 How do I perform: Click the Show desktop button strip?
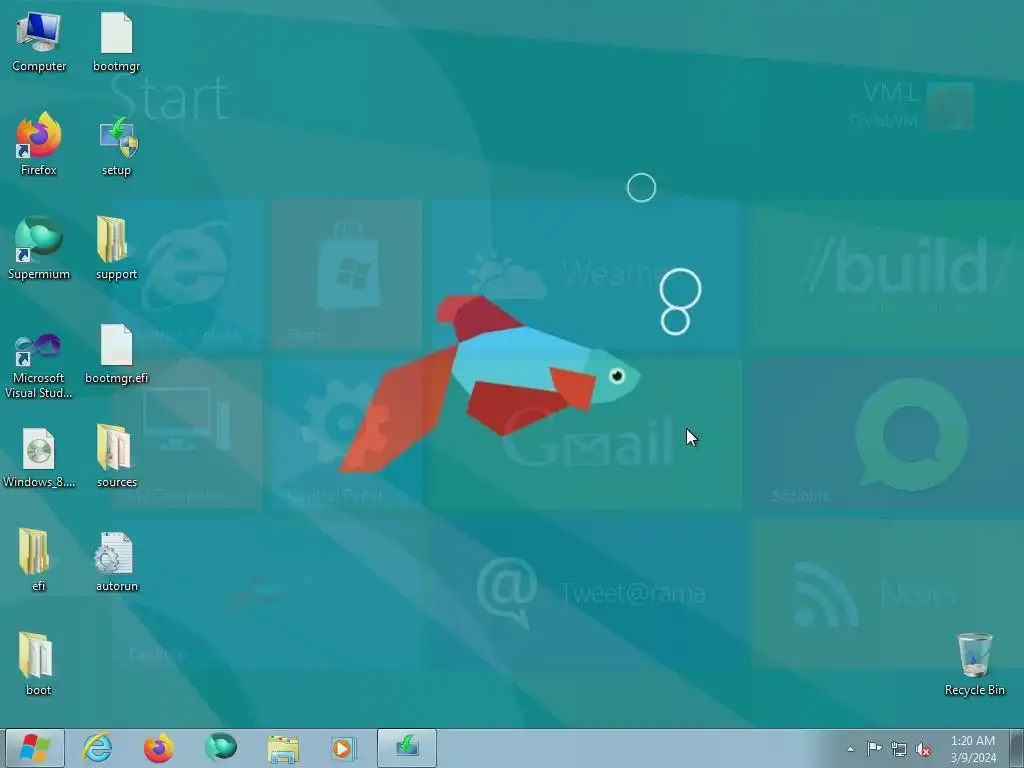[x=1016, y=748]
